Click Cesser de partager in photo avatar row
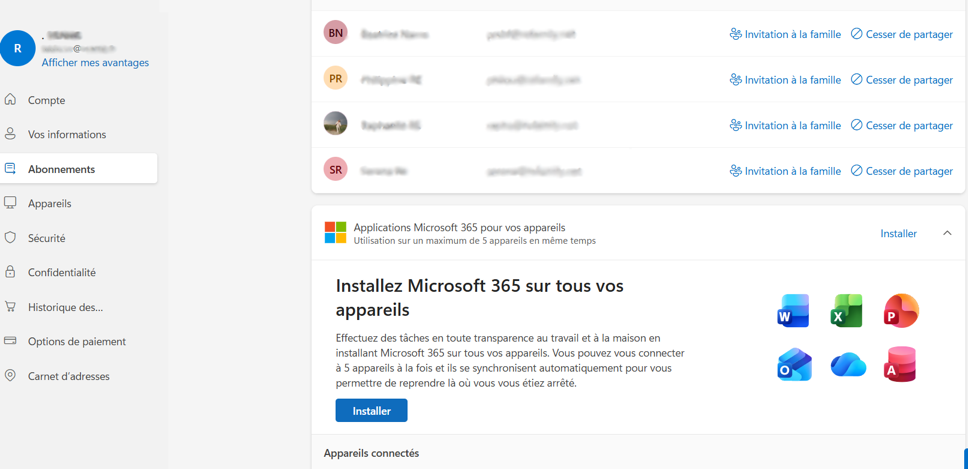This screenshot has width=968, height=469. point(902,125)
